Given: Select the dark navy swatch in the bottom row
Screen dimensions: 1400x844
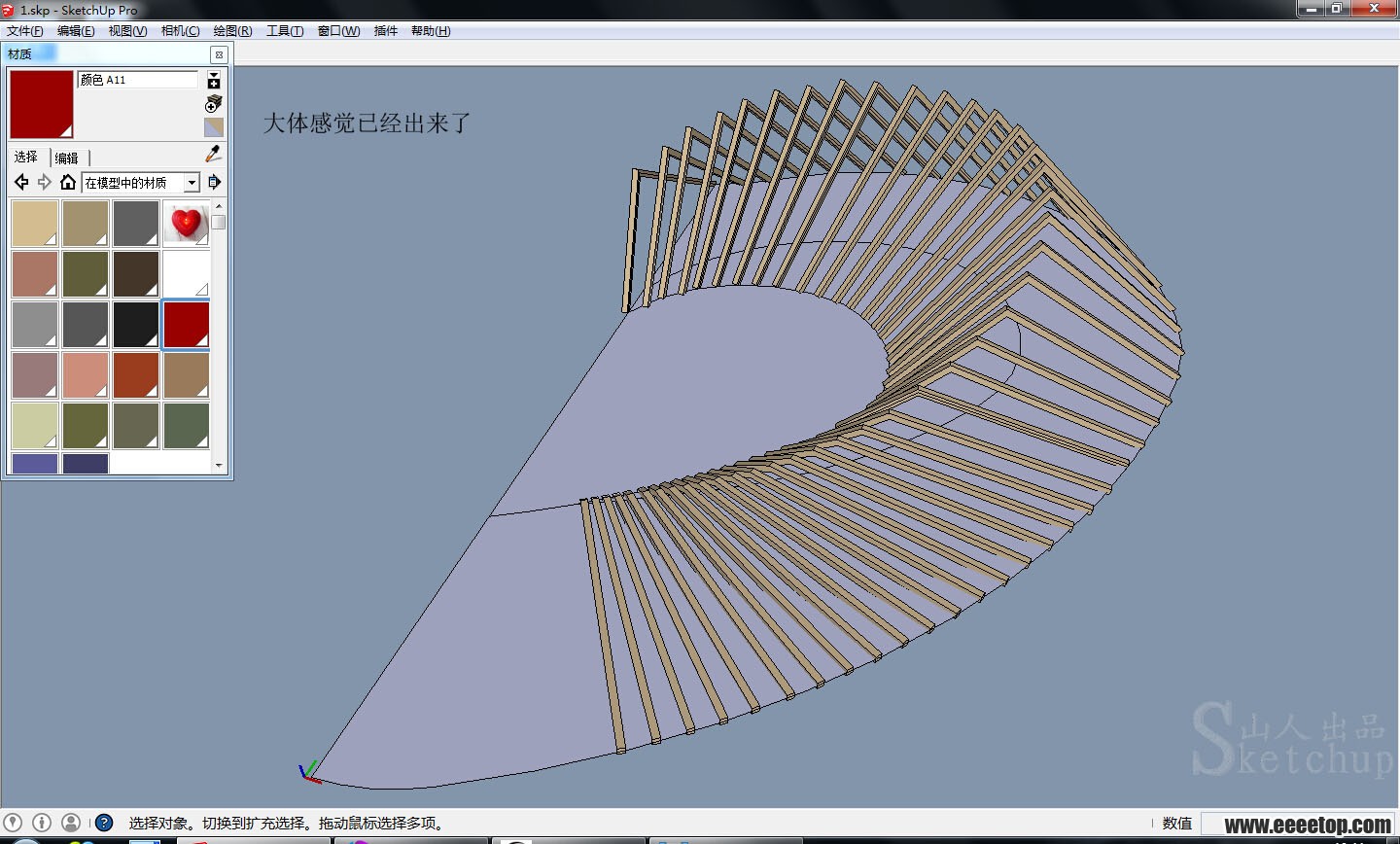Looking at the screenshot, I should point(86,463).
